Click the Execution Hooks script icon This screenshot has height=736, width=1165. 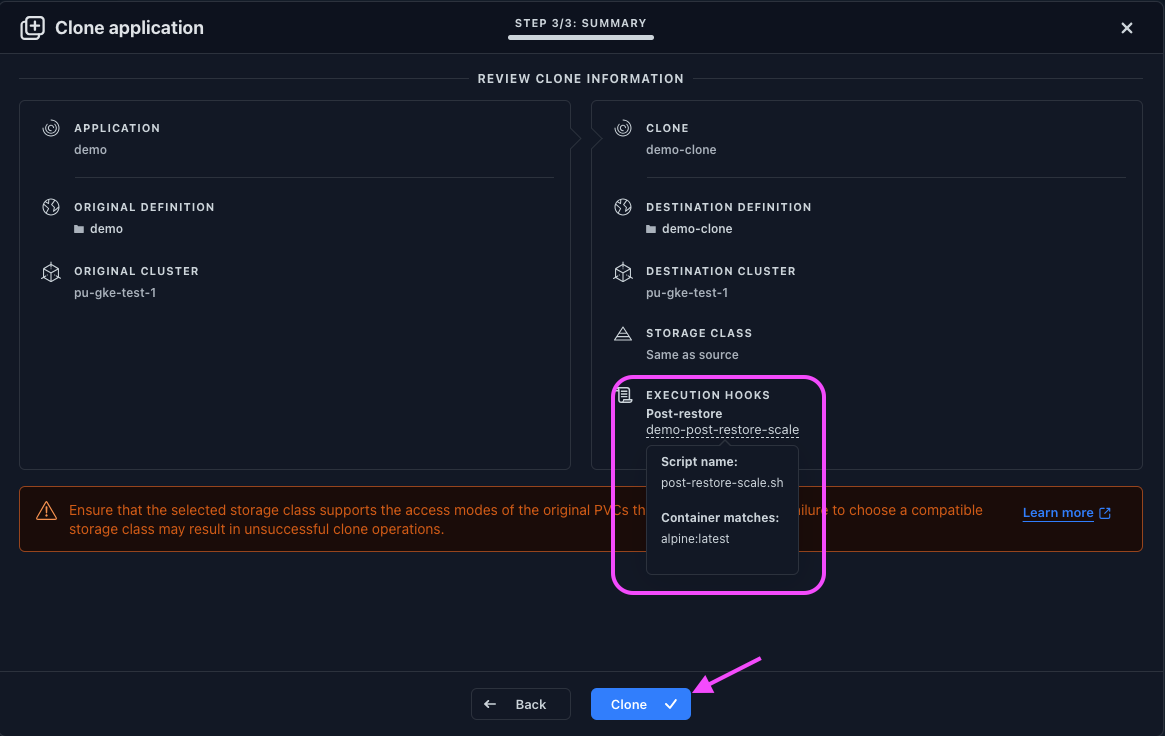click(x=623, y=396)
